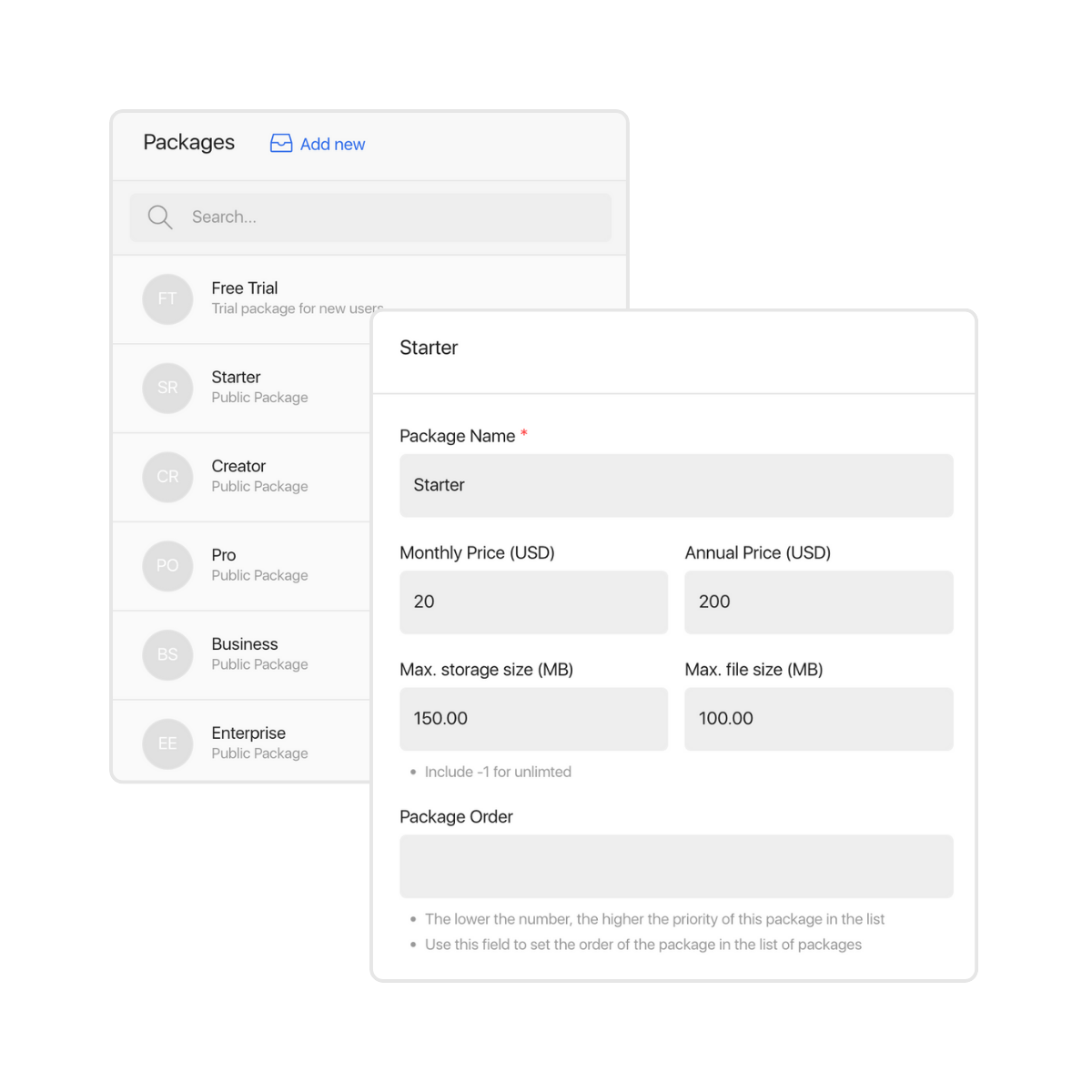The image size is (1092, 1092).
Task: Open the Free Trial package name
Action: coord(245,288)
